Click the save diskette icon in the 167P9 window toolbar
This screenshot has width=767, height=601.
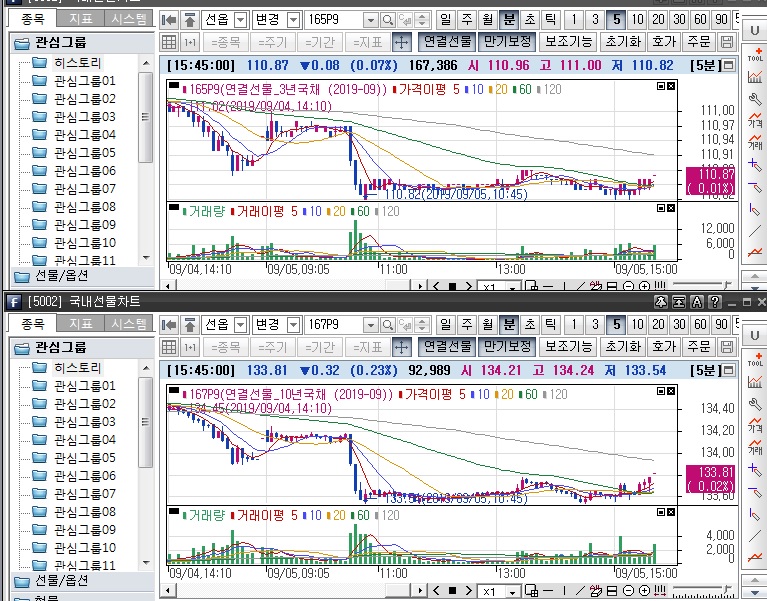tap(727, 347)
